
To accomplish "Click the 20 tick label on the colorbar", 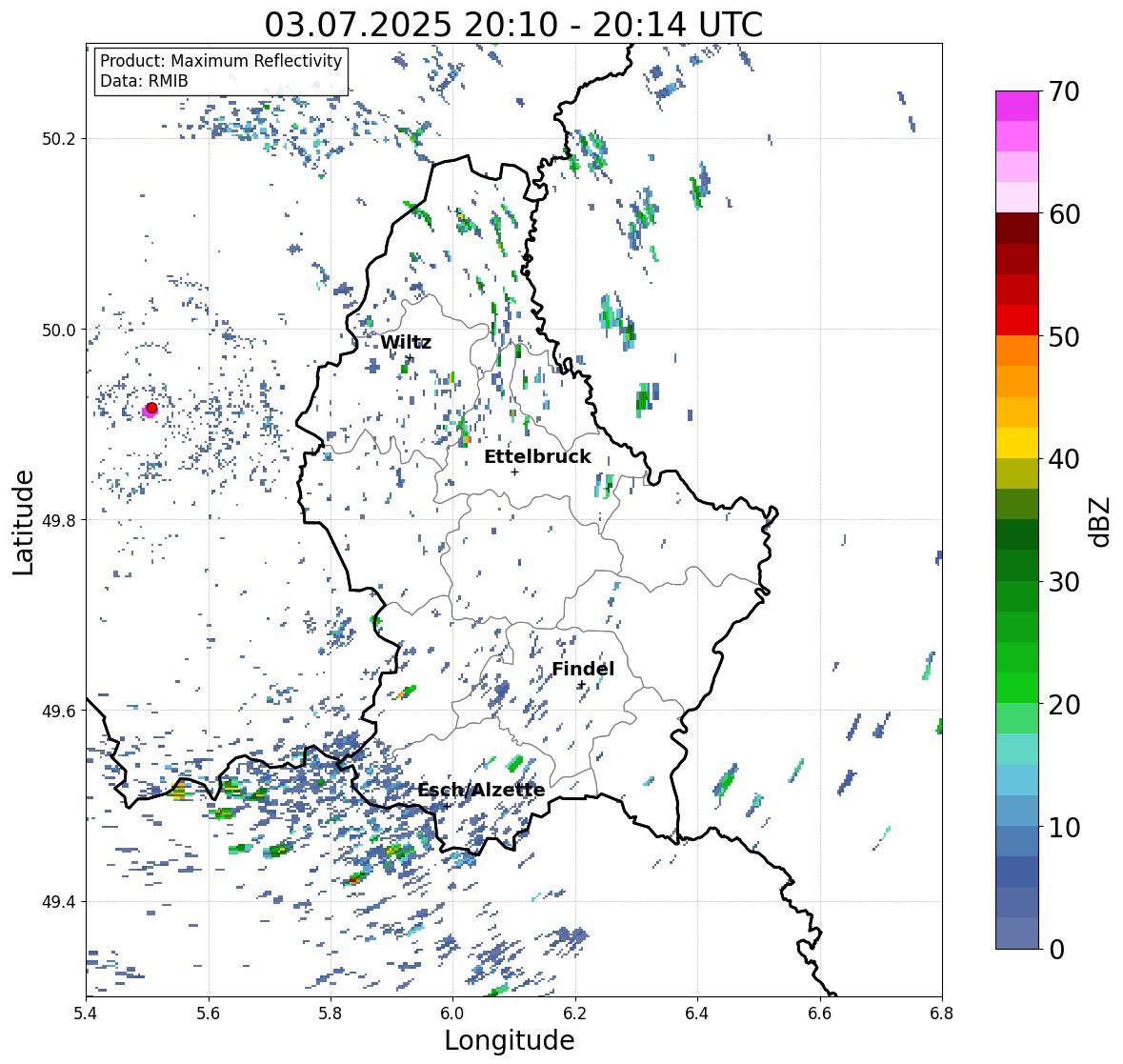I will pyautogui.click(x=1064, y=705).
